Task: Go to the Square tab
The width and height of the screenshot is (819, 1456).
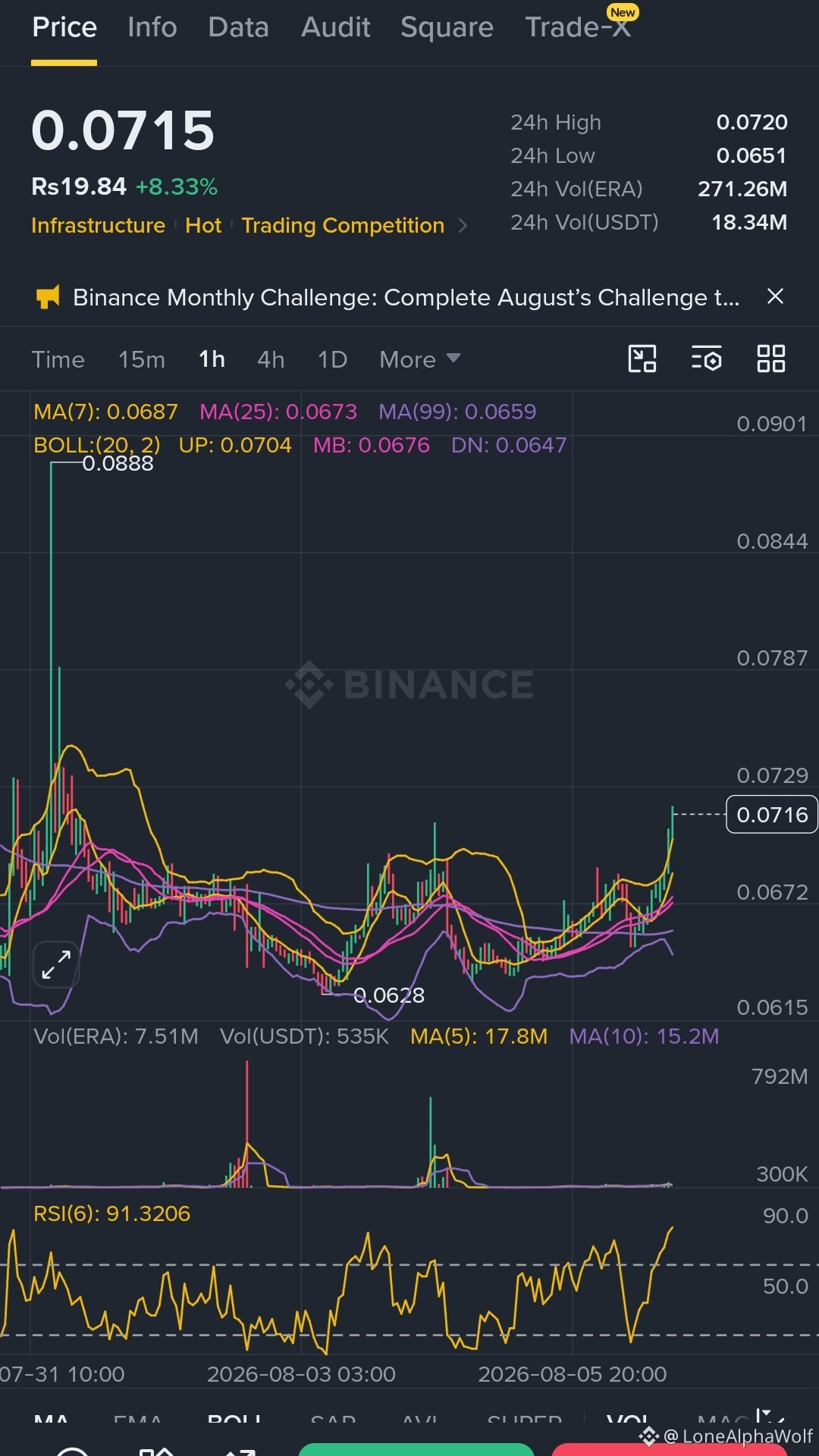Action: 447,27
